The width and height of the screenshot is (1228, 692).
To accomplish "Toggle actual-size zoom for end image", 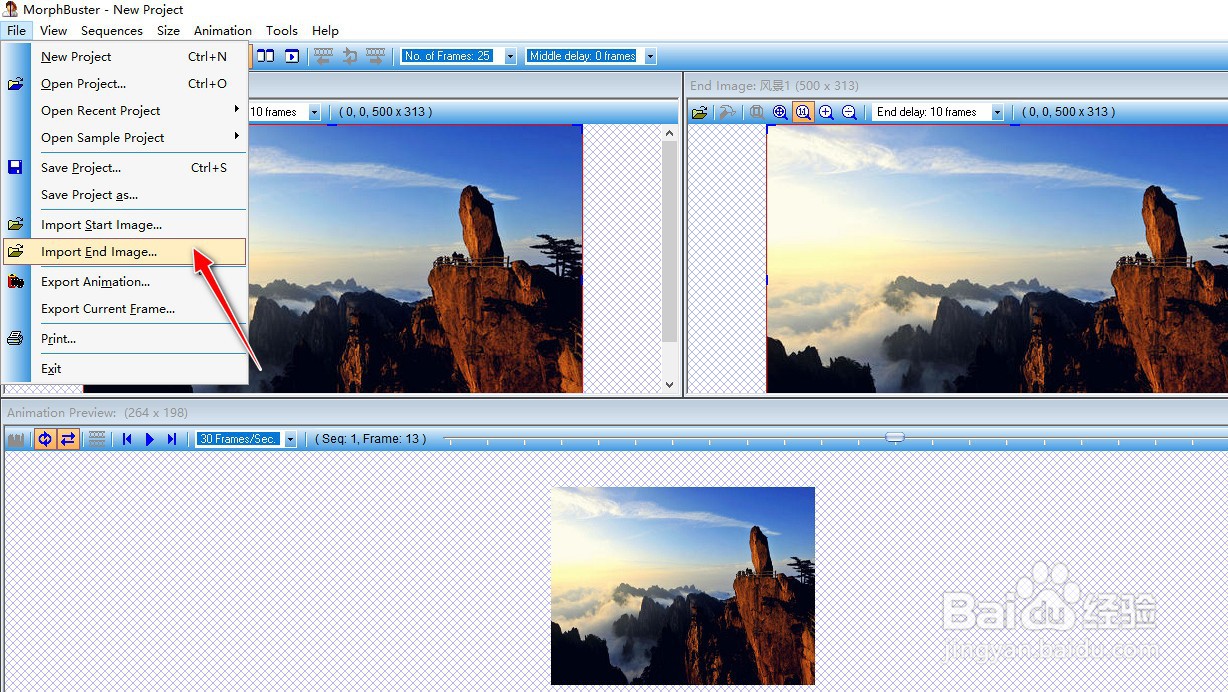I will coord(803,112).
